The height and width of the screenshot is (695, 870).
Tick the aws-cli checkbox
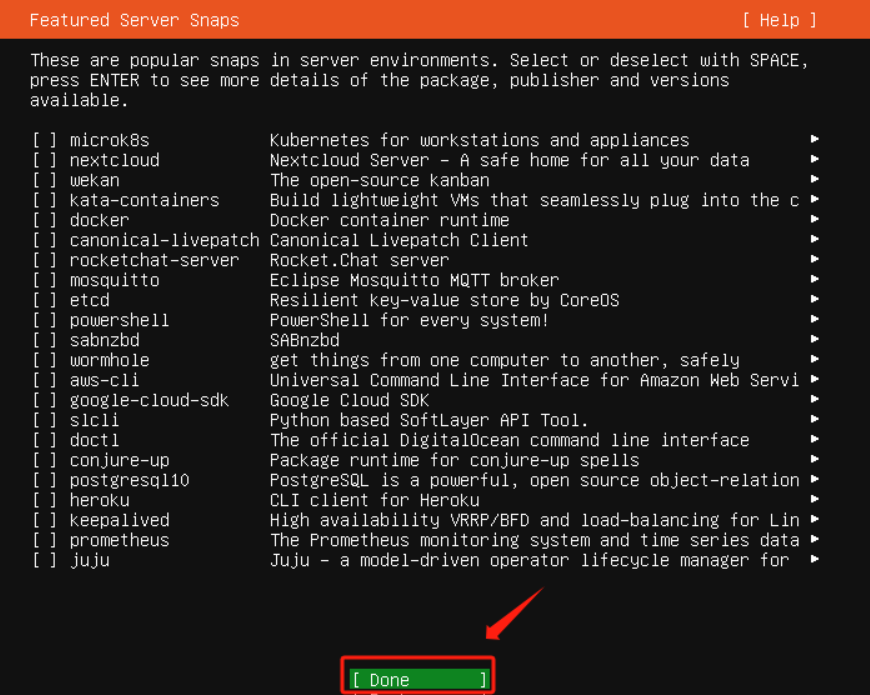point(44,380)
